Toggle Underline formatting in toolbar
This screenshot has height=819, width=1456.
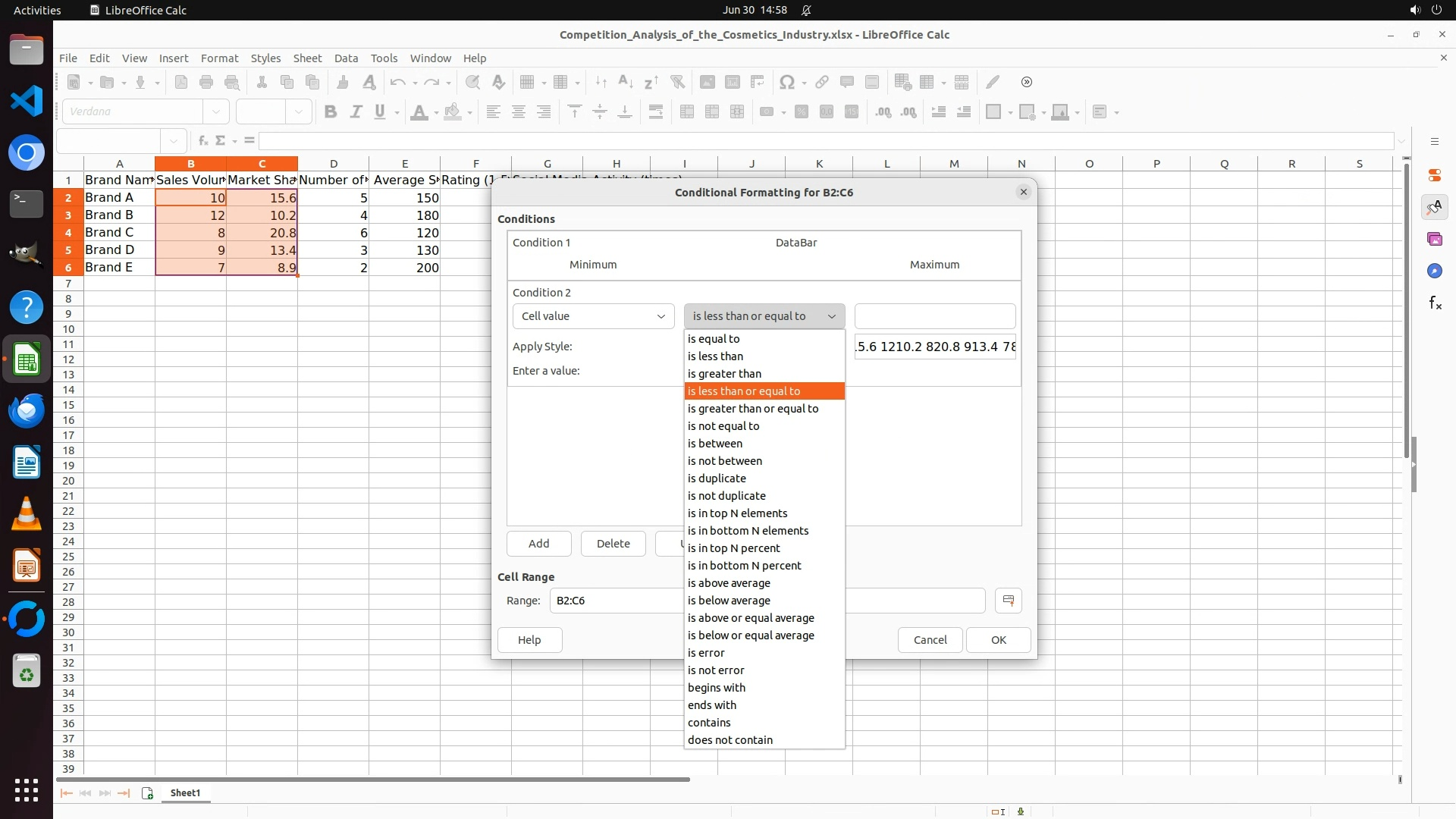pyautogui.click(x=380, y=112)
